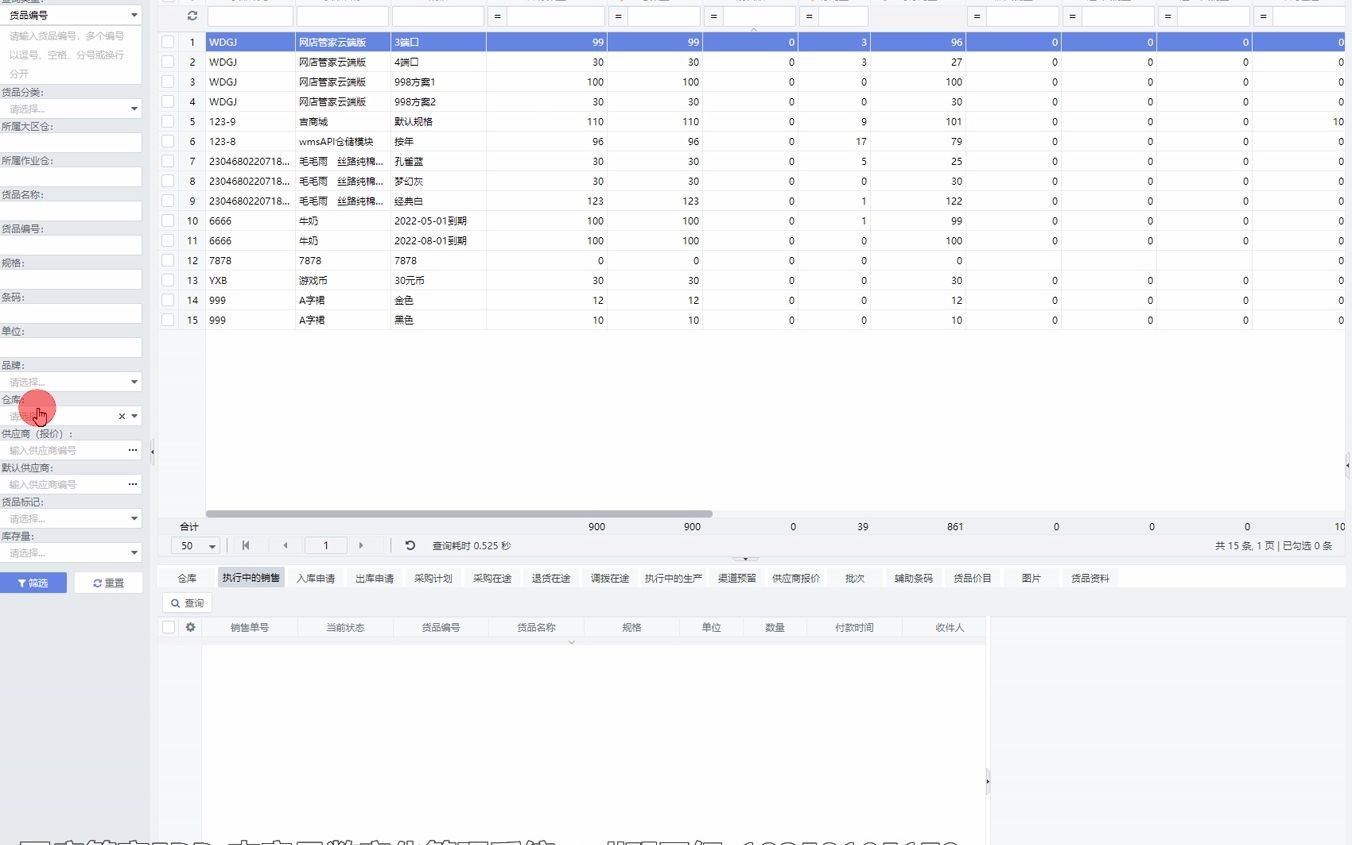
Task: Click the page number box showing 1
Action: click(326, 545)
